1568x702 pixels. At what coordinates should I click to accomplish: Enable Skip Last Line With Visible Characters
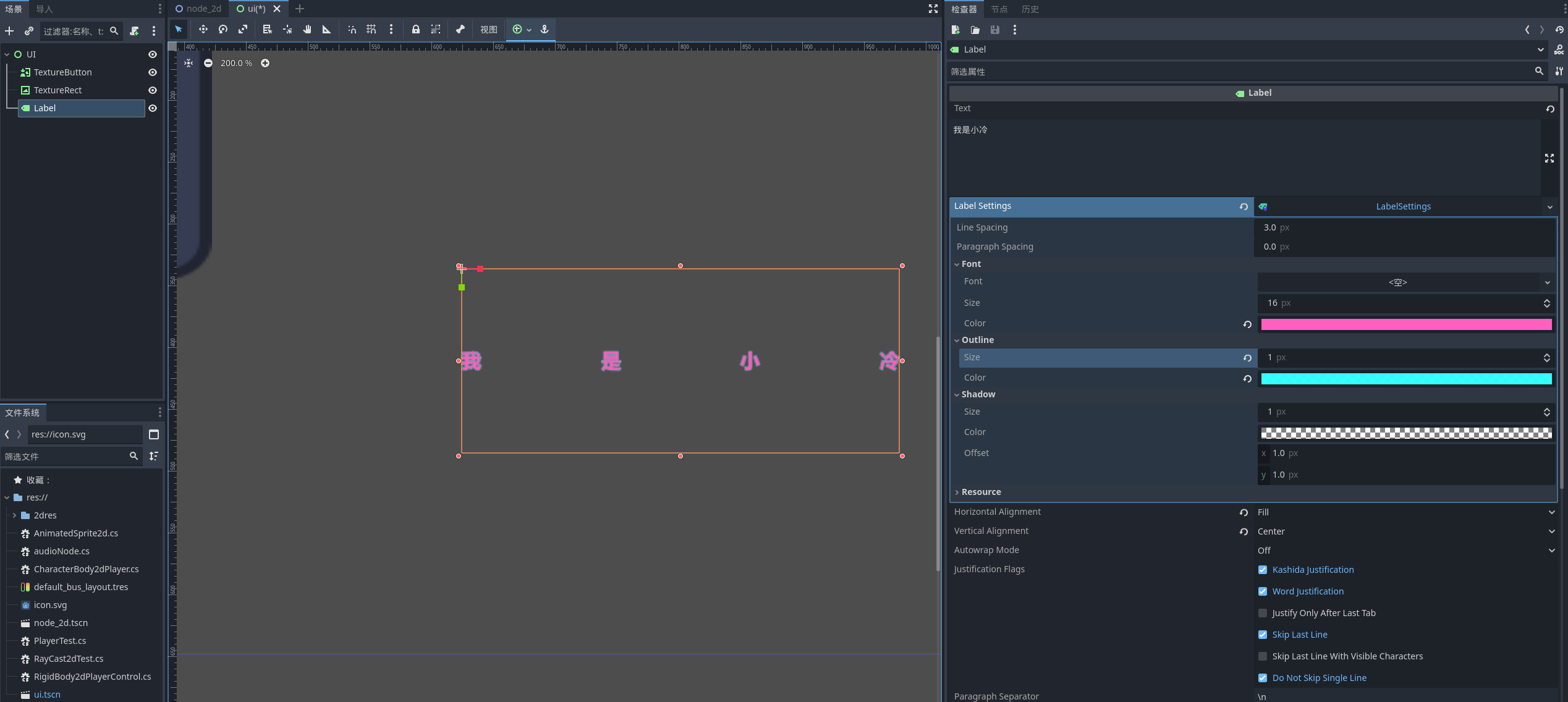1263,656
